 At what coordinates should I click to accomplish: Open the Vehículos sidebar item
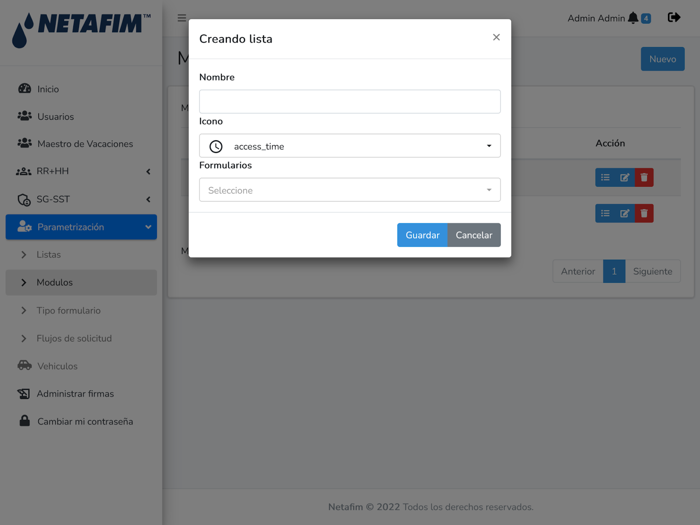click(x=57, y=366)
